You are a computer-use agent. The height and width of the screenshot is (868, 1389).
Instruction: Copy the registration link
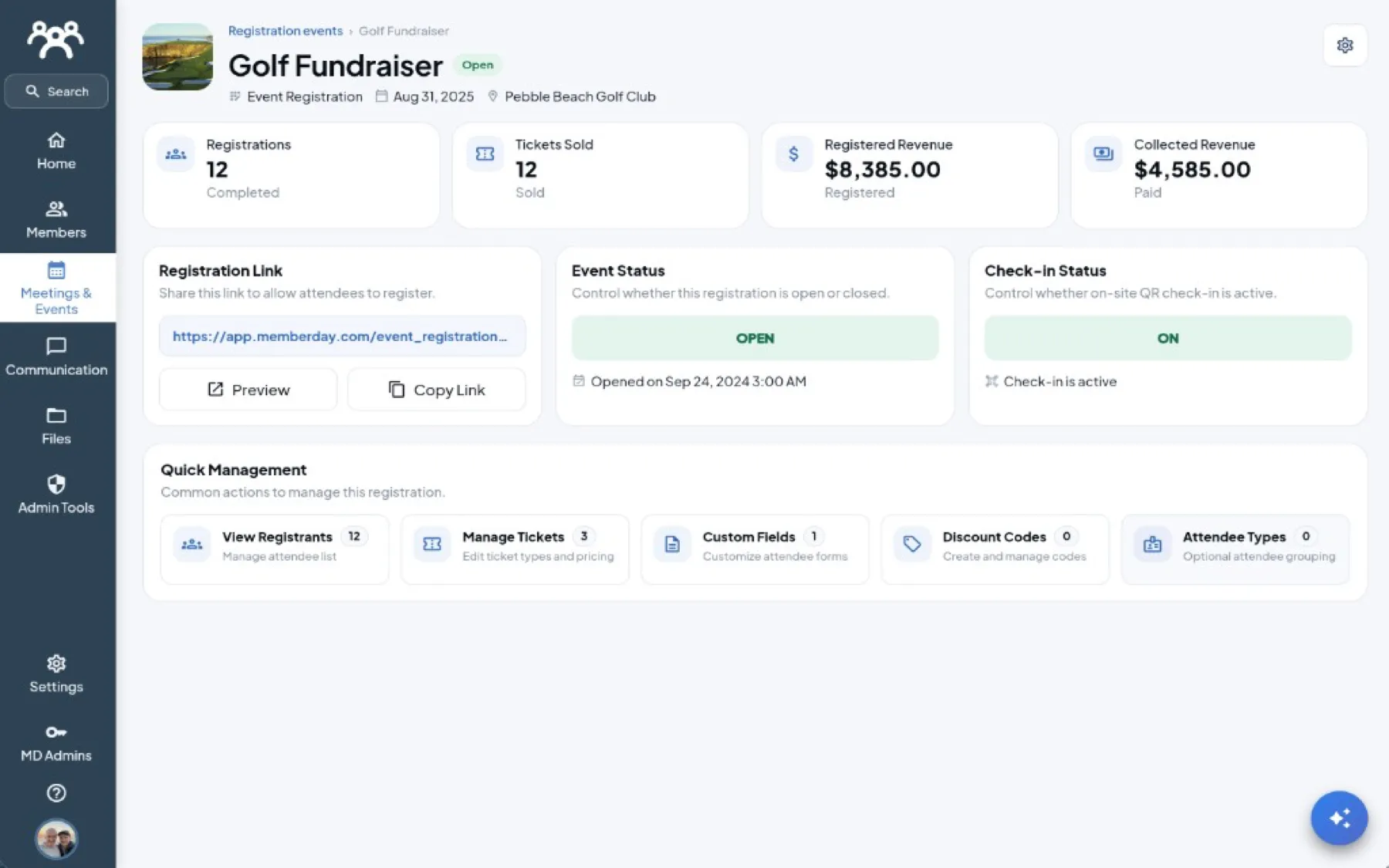point(437,390)
